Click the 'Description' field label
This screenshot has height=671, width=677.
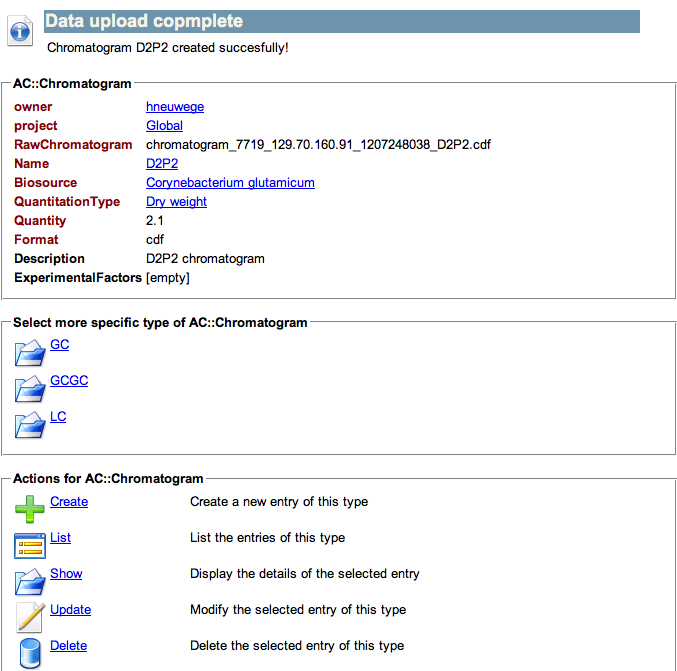pos(49,259)
